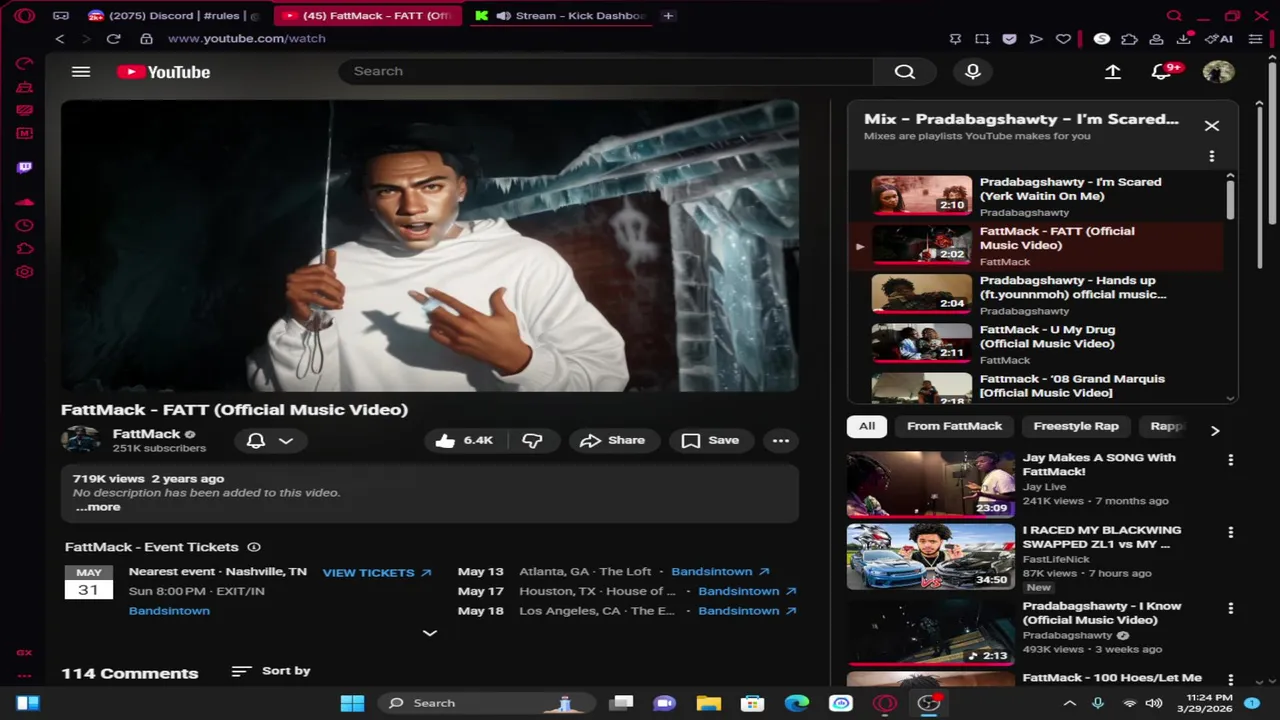Open options for Jay Makes A SONG video
This screenshot has height=720, width=1280.
tap(1230, 460)
